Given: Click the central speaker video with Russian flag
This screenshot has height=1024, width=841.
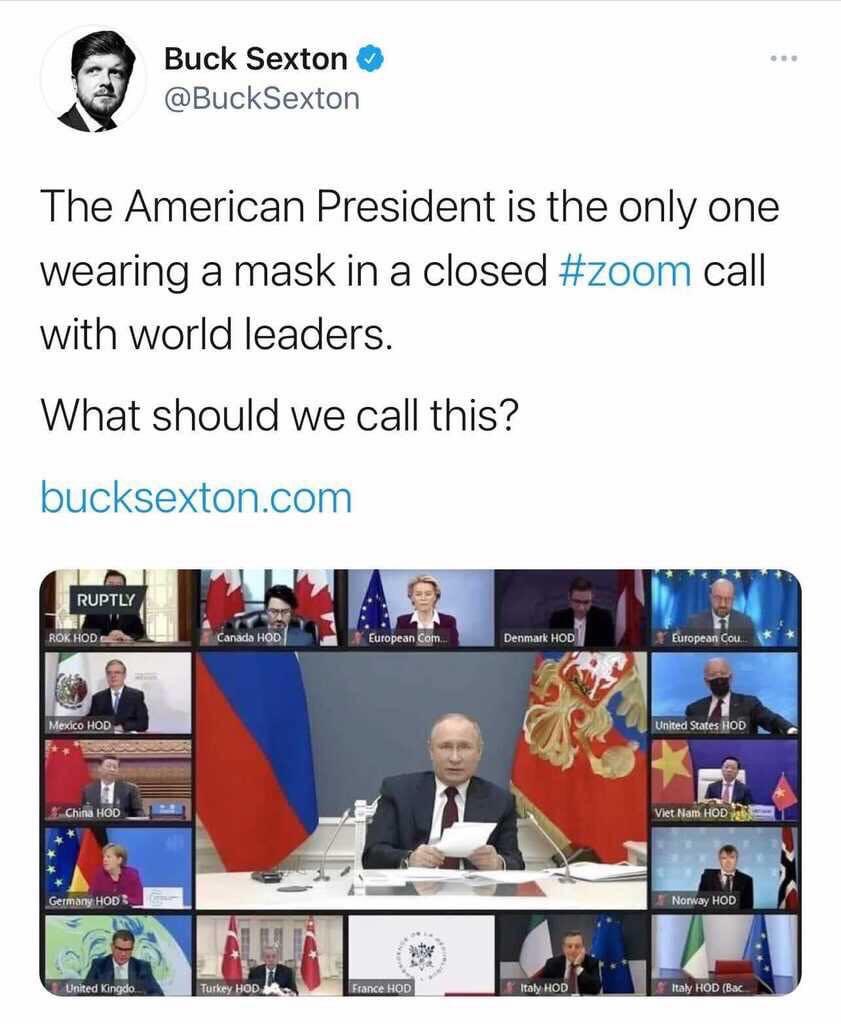Looking at the screenshot, I should 422,780.
